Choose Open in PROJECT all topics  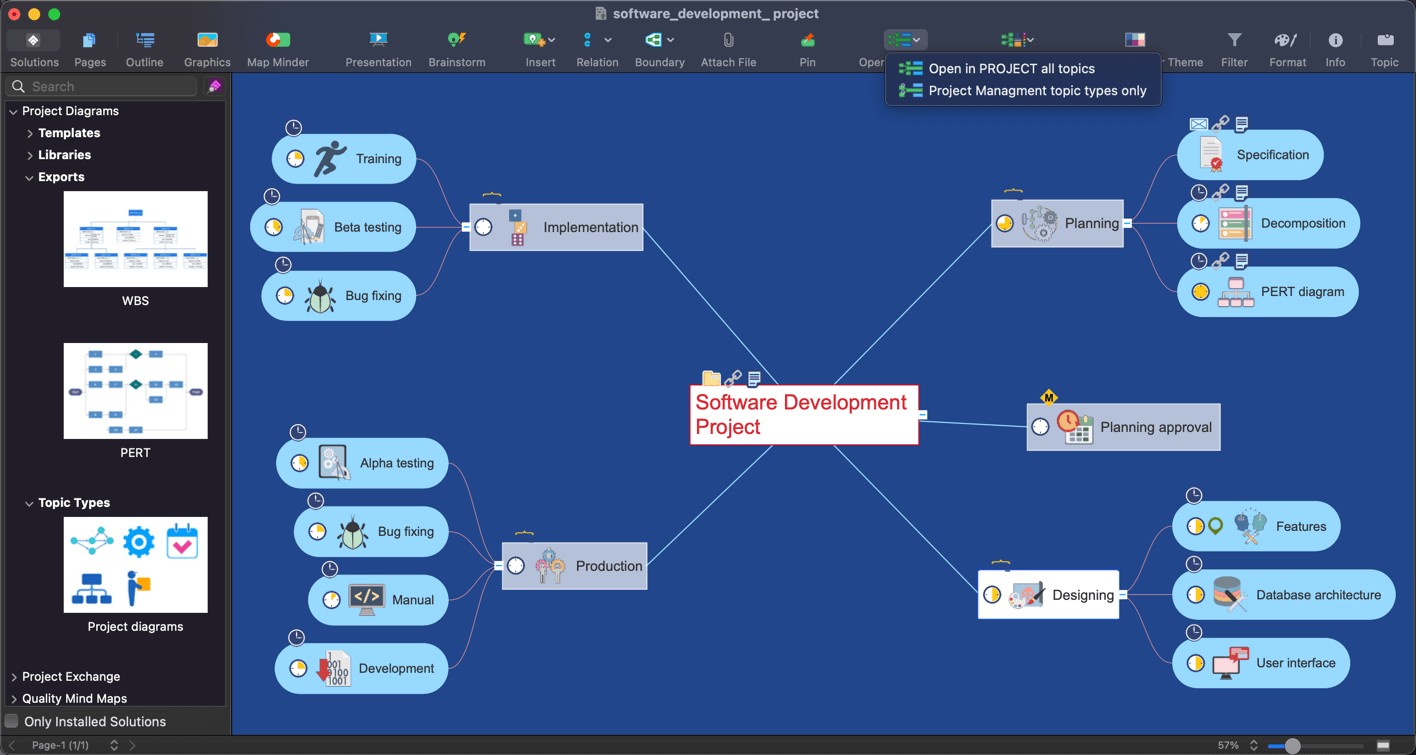coord(1011,69)
